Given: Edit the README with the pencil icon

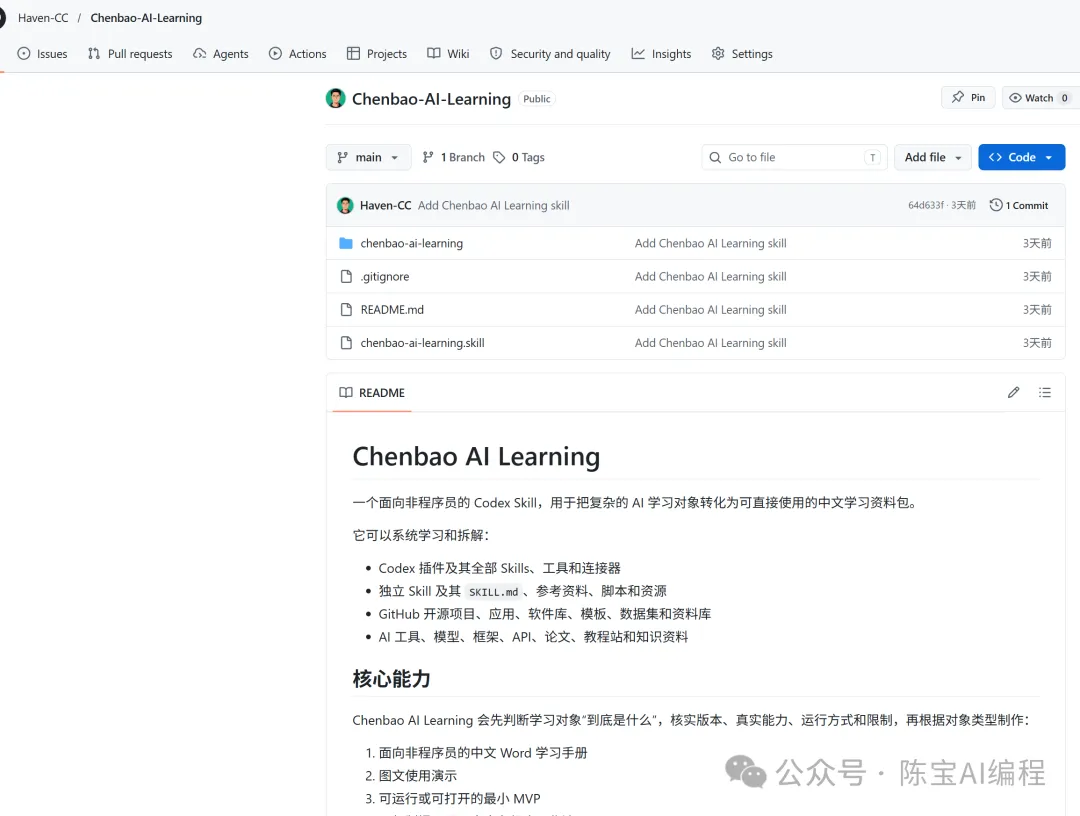Looking at the screenshot, I should (x=1013, y=393).
